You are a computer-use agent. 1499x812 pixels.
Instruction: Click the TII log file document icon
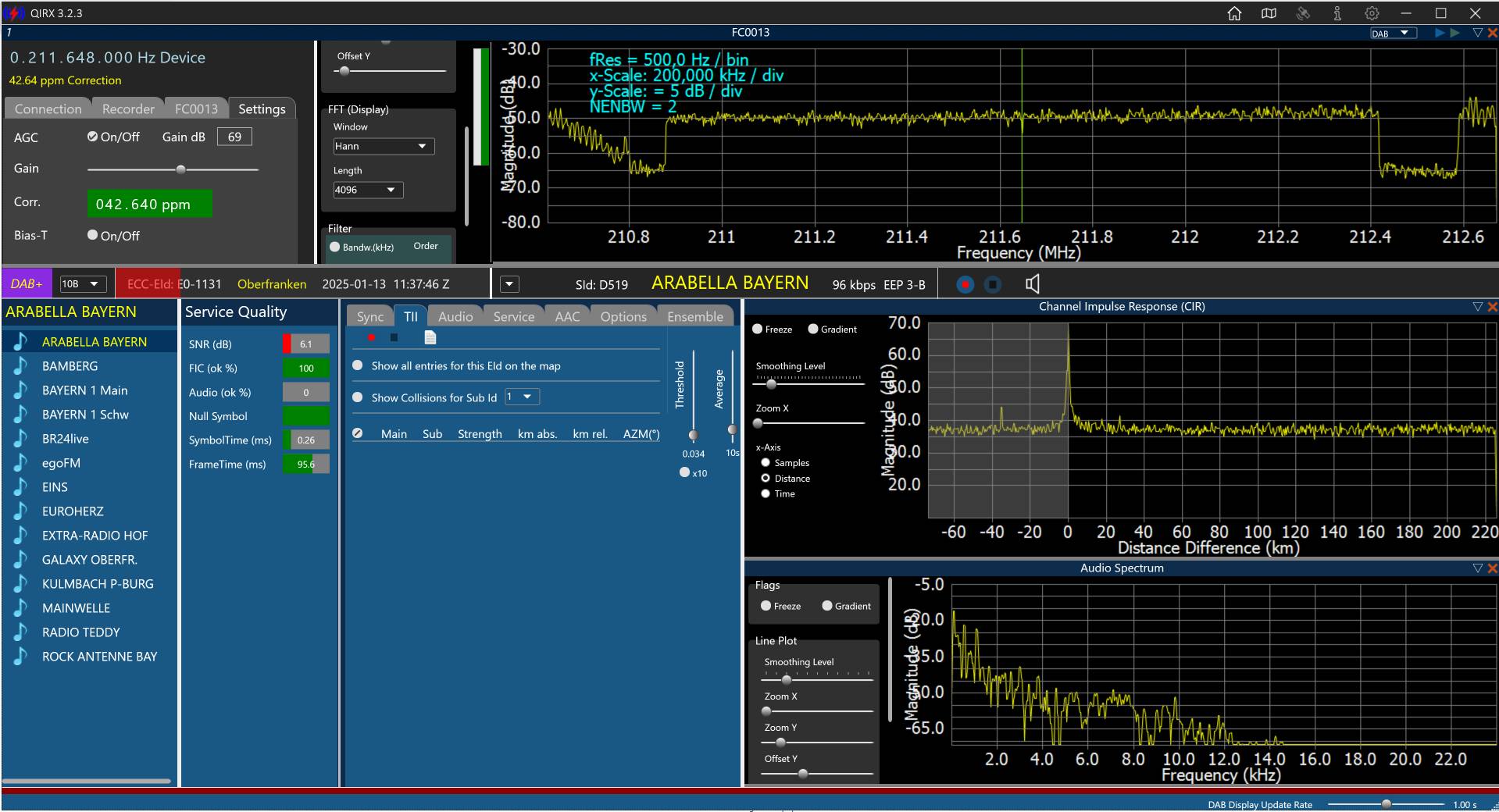pyautogui.click(x=430, y=337)
